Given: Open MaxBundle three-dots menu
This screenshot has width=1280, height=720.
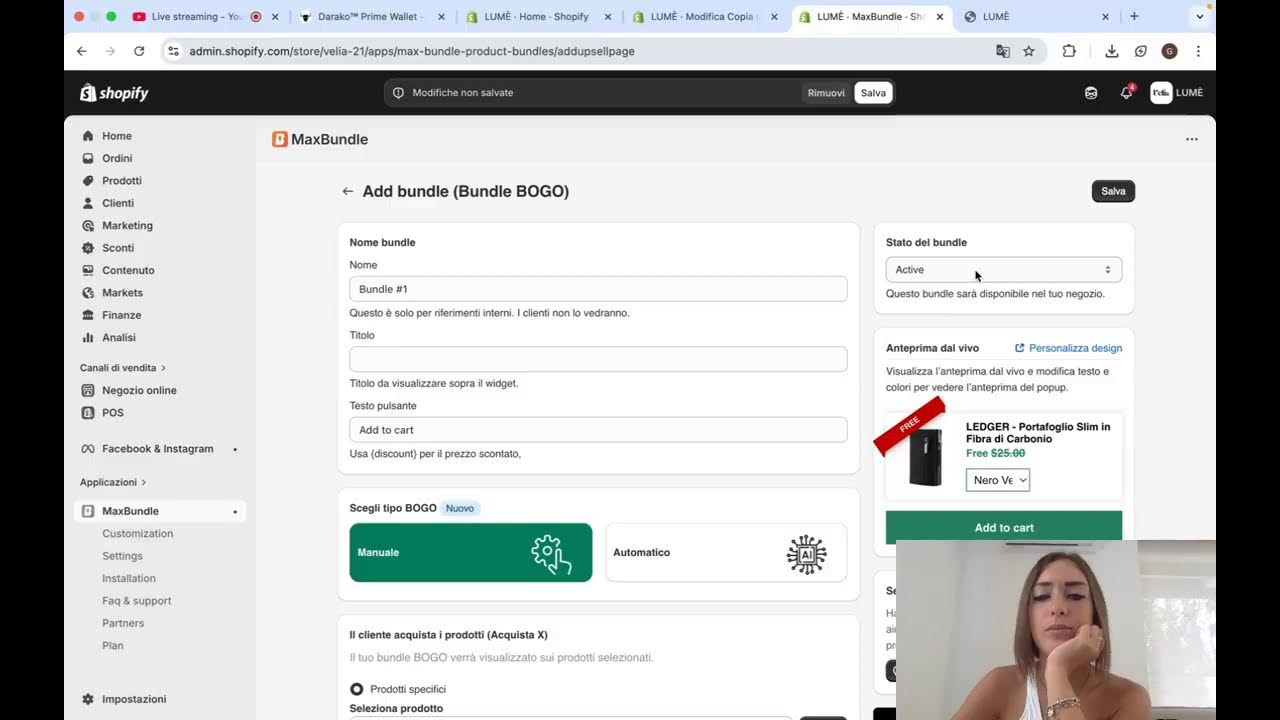Looking at the screenshot, I should (1192, 139).
